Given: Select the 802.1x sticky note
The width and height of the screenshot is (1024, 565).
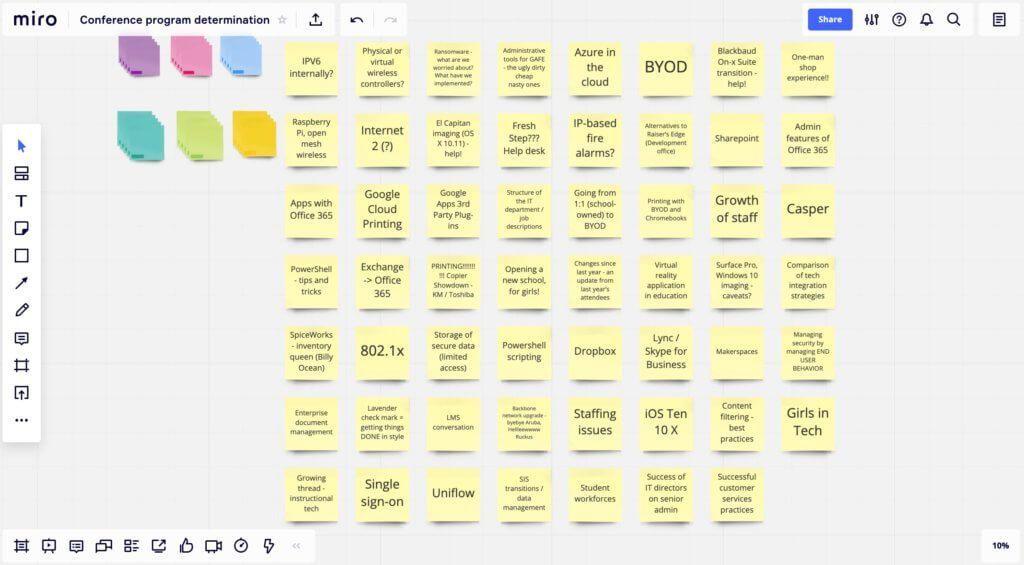Looking at the screenshot, I should click(382, 351).
